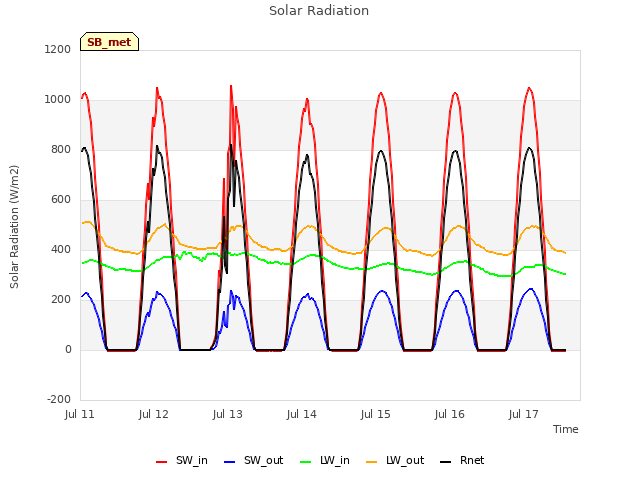Click the 600 y-axis tick label
Viewport: 640px width, 480px height.
point(61,200)
